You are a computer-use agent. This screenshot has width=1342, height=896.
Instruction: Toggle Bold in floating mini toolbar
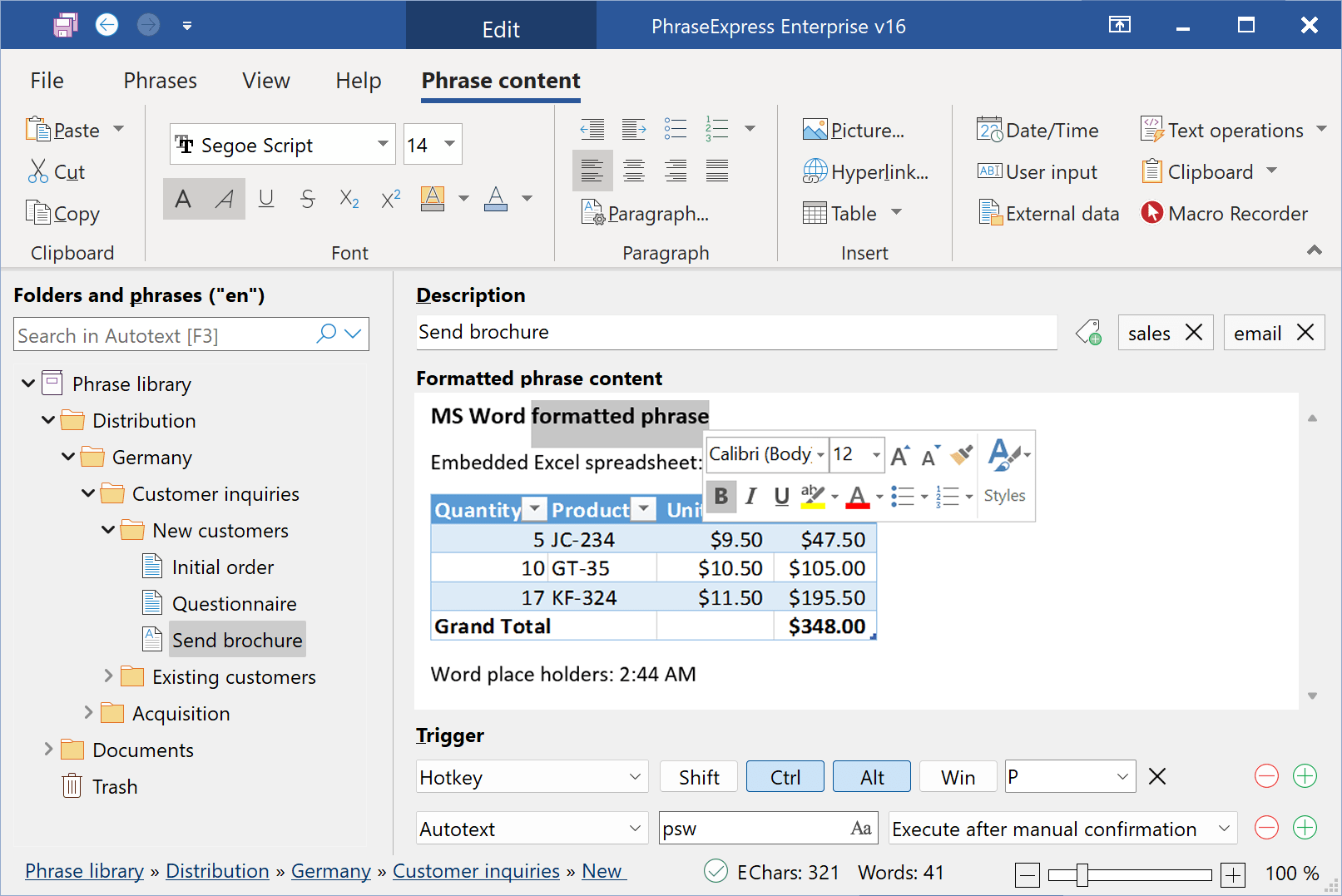(x=721, y=497)
